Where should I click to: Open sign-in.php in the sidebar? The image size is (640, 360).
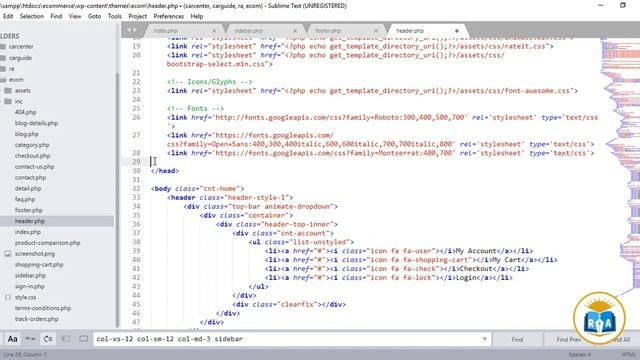(29, 287)
